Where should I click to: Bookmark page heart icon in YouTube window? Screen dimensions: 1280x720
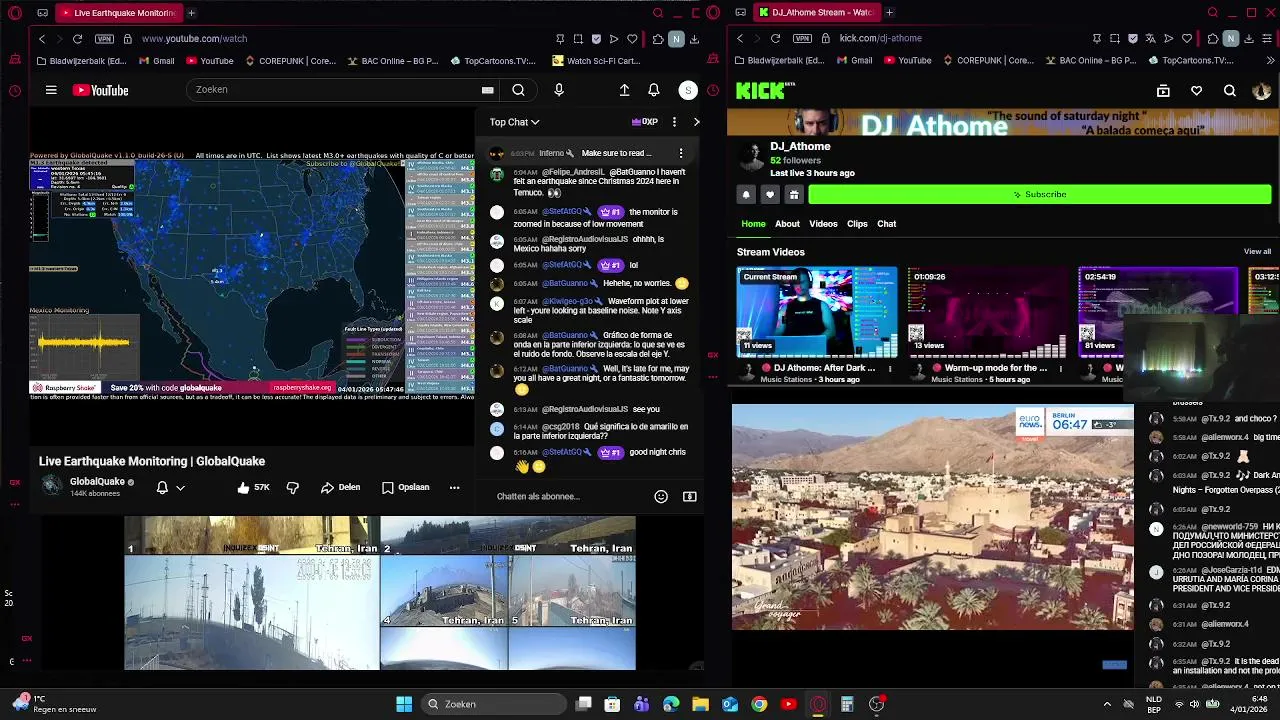click(632, 39)
